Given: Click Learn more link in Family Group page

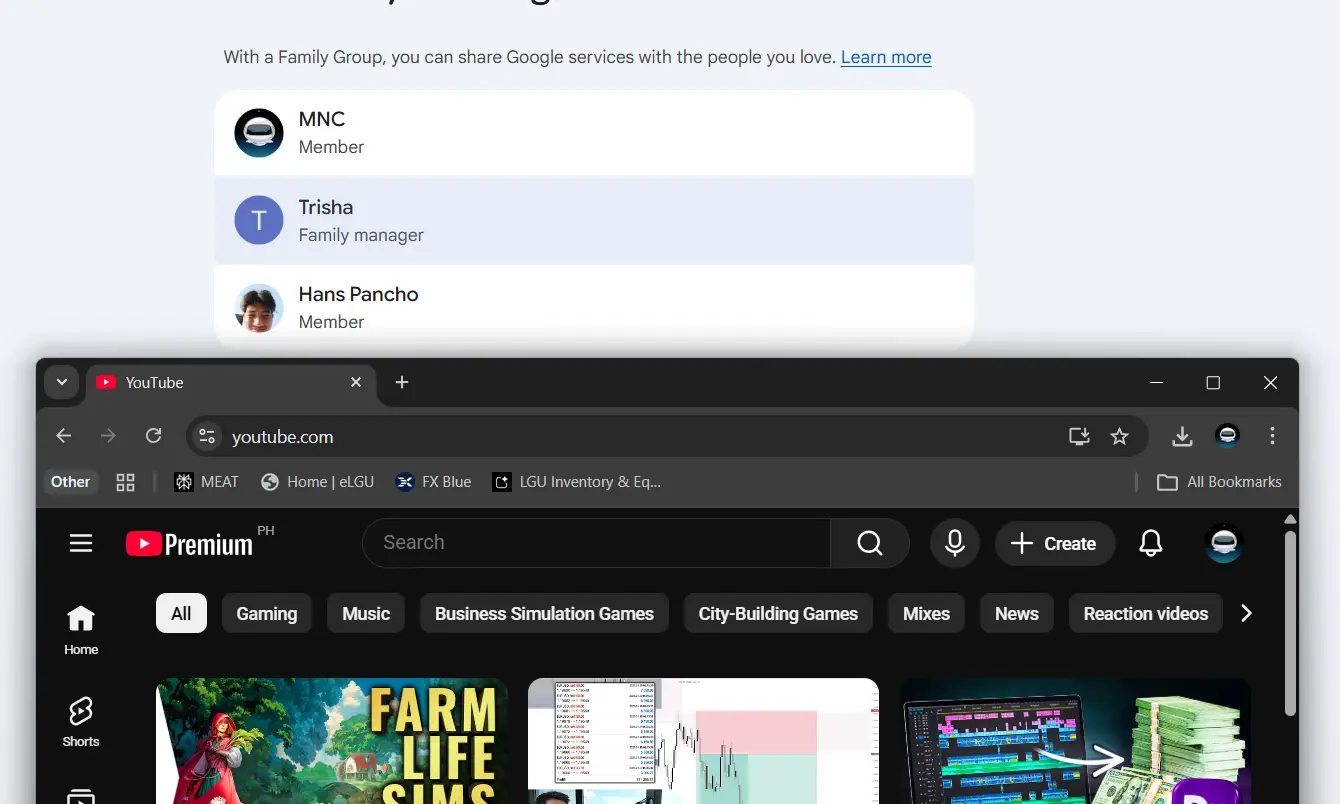Looking at the screenshot, I should [x=886, y=57].
